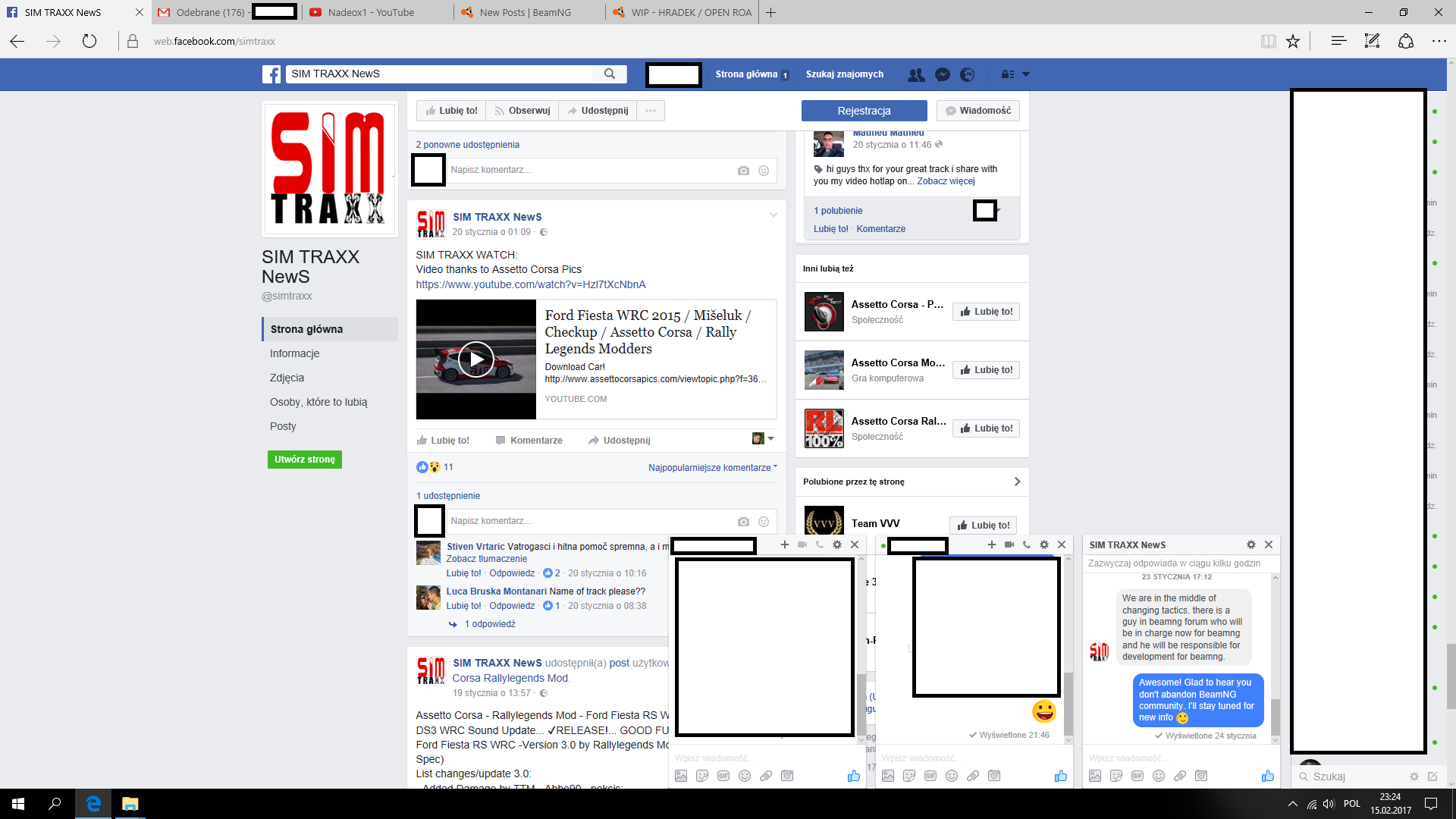This screenshot has width=1456, height=819.
Task: Choose a sticker in SIM TRAXX NewS chat
Action: (1116, 776)
